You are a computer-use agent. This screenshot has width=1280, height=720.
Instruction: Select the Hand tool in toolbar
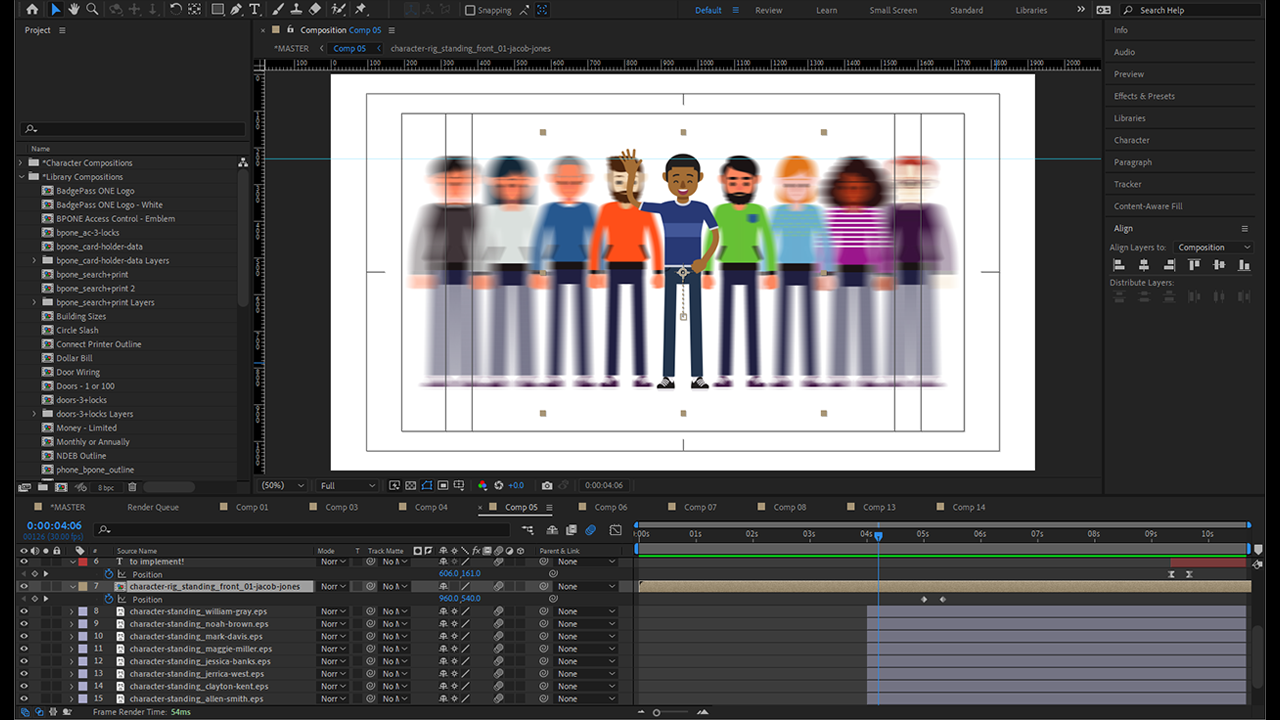click(x=74, y=9)
